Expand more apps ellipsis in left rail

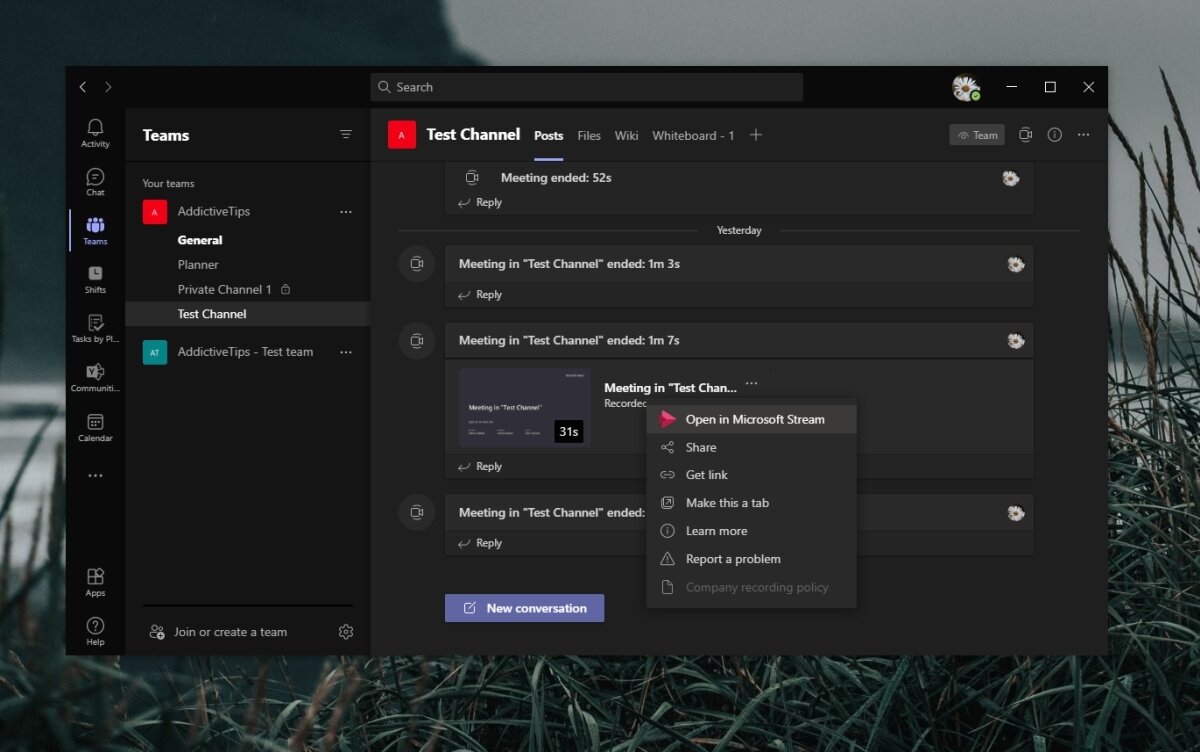[95, 476]
